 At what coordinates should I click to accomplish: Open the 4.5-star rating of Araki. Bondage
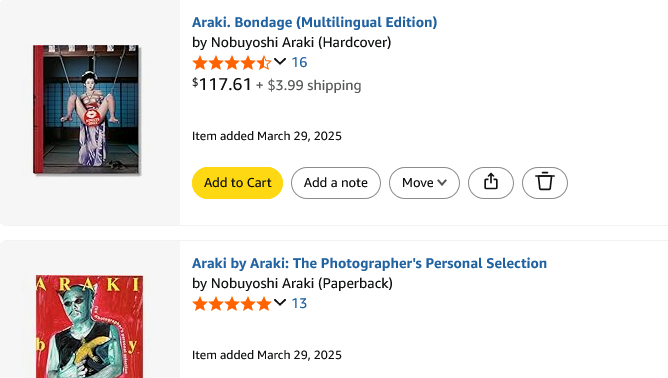tap(232, 63)
